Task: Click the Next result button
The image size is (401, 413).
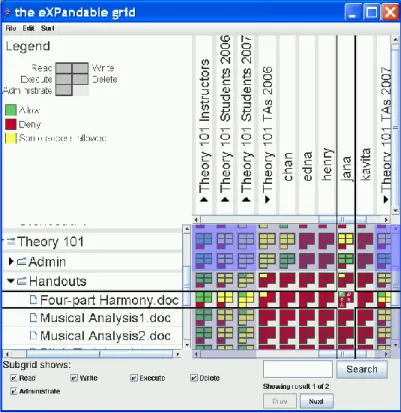Action: tap(316, 401)
